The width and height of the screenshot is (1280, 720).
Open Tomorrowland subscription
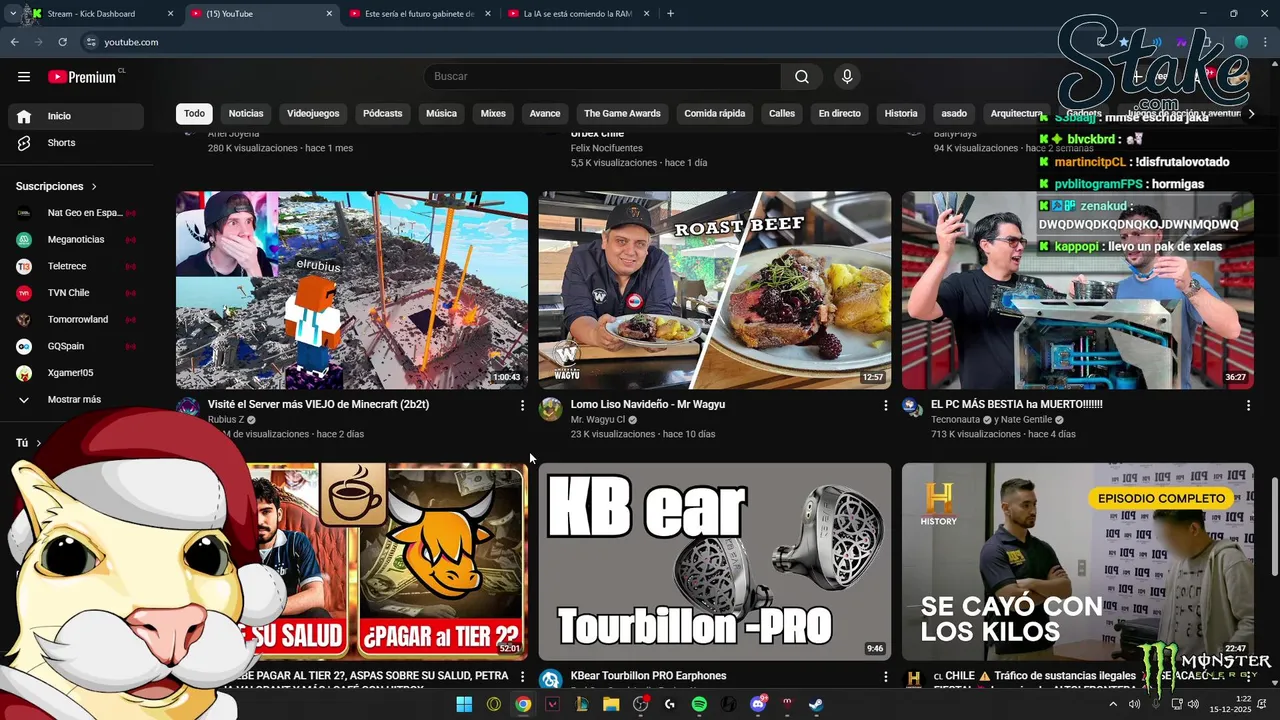pos(76,320)
